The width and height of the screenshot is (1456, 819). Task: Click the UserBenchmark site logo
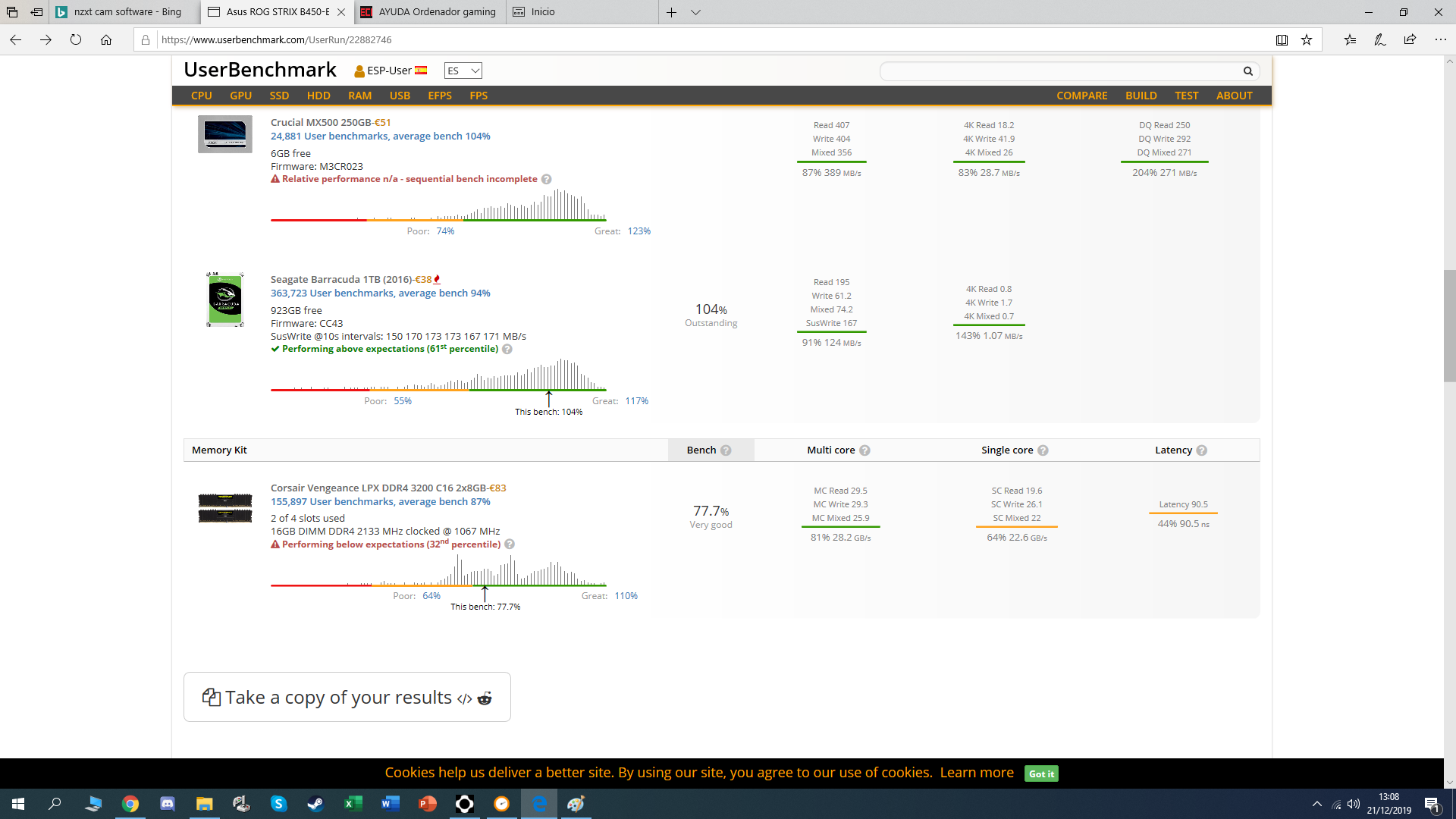click(x=260, y=70)
